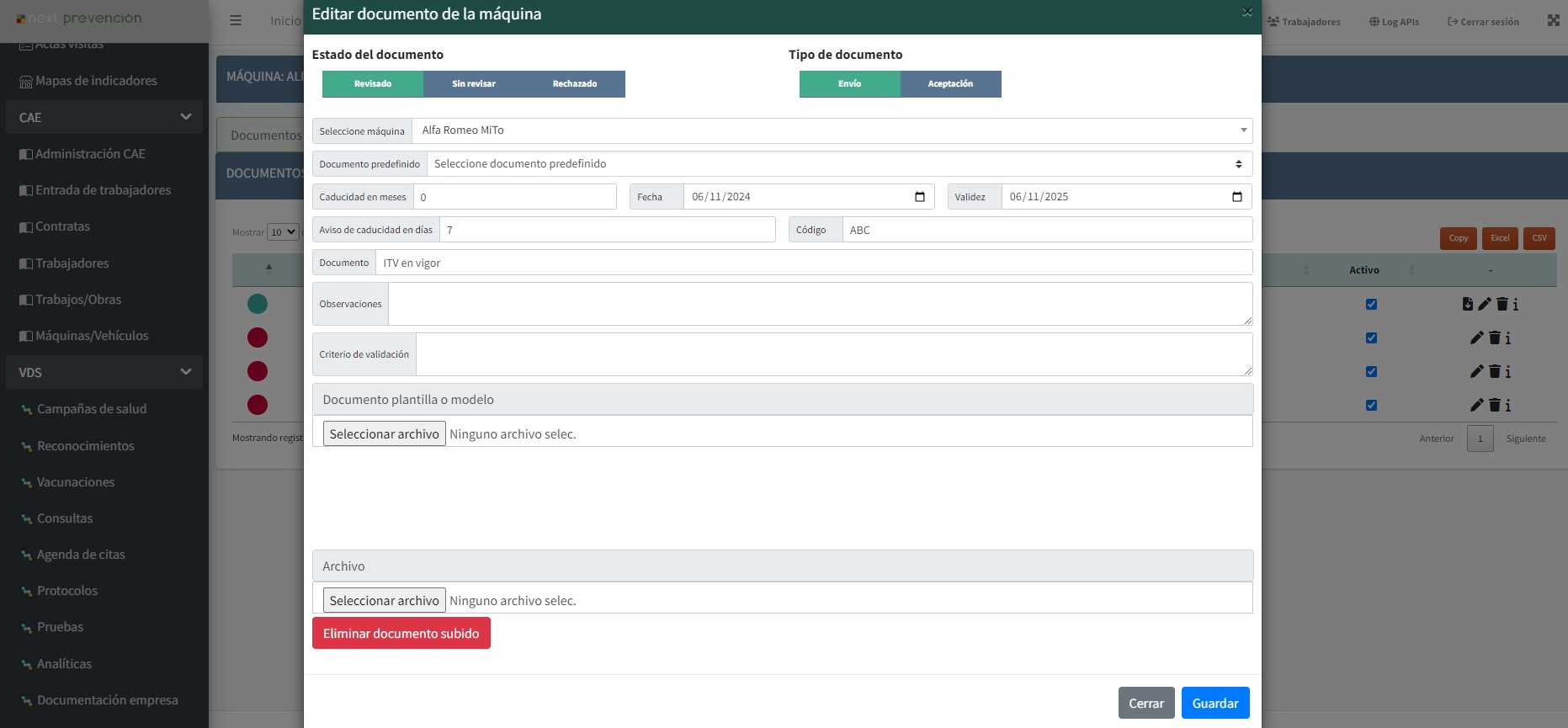Open Máquinas/Vehículos sidebar entry
This screenshot has height=728, width=1568.
coord(92,336)
